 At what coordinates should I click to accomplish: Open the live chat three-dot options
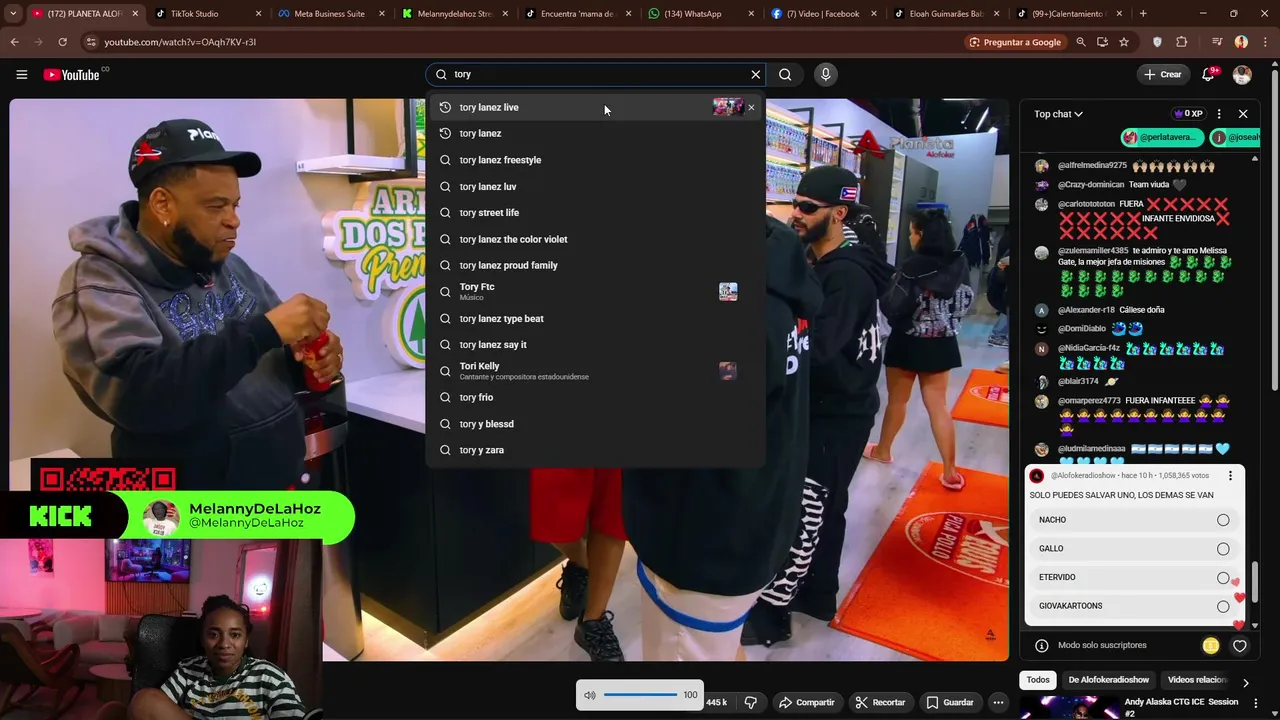(1219, 114)
